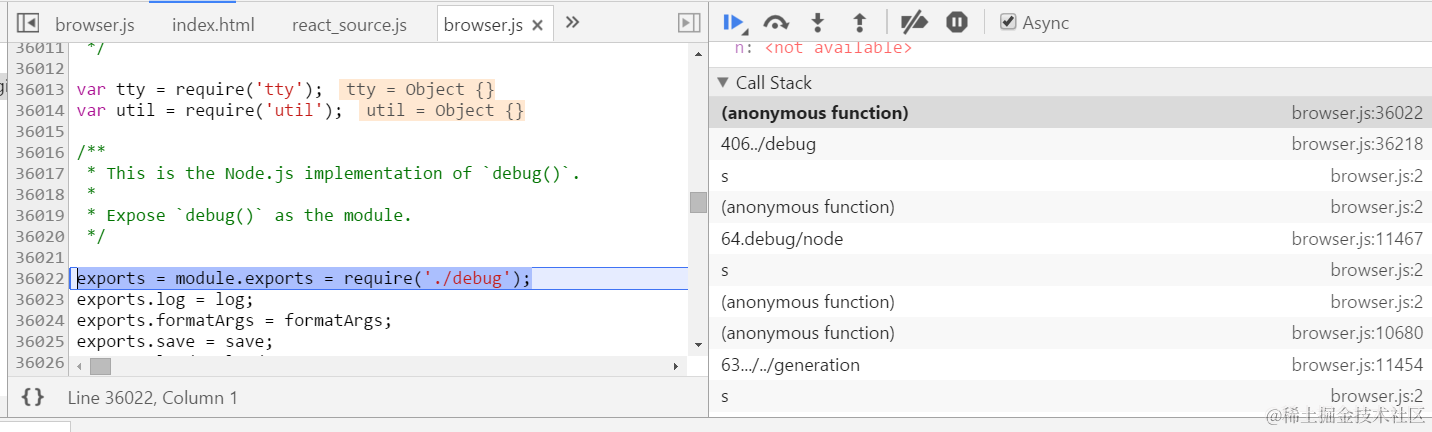Resume script execution
1432x432 pixels.
(734, 22)
